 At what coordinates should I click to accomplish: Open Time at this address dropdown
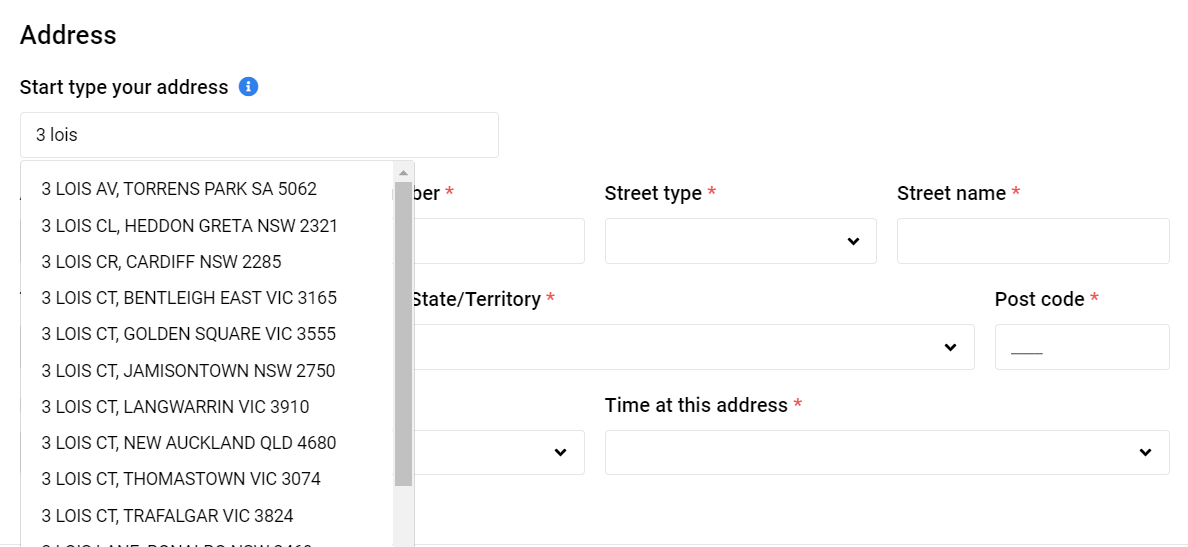pyautogui.click(x=886, y=453)
